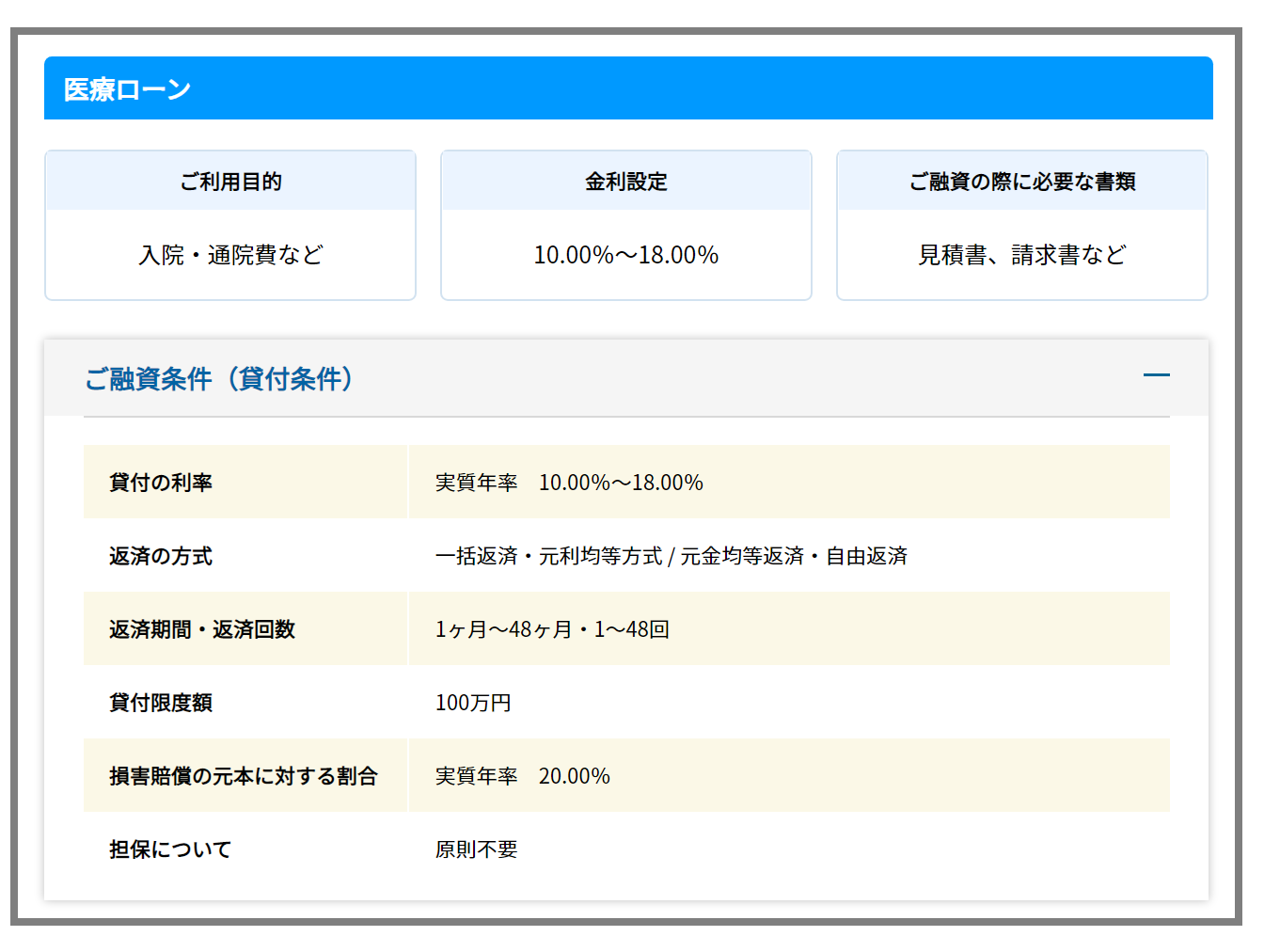This screenshot has width=1264, height=952.
Task: Collapse the ご融資条件 section with the minus icon
Action: coord(1156,375)
